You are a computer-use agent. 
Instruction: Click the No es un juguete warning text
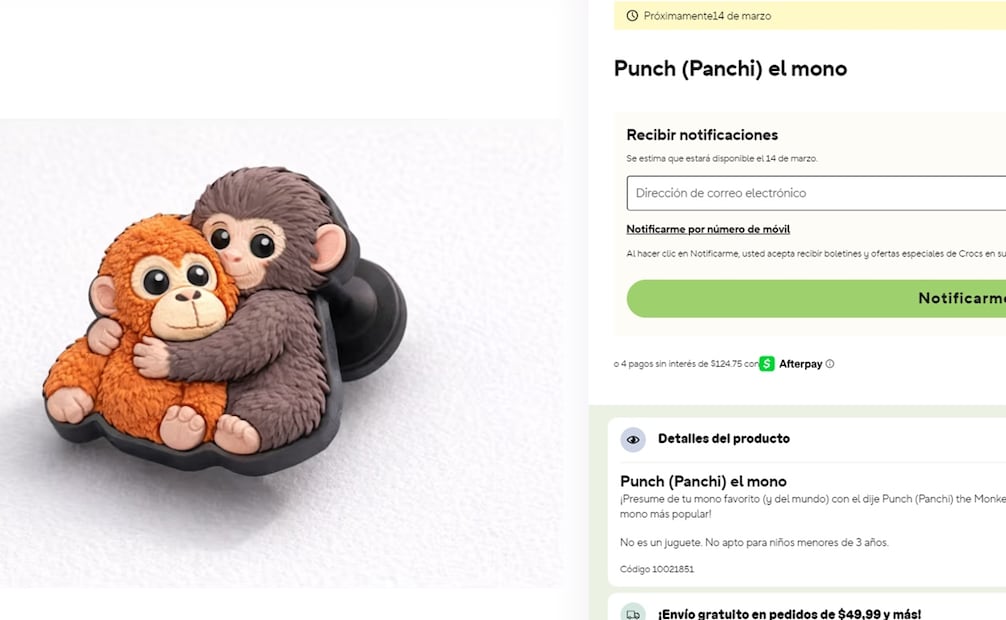pos(754,543)
